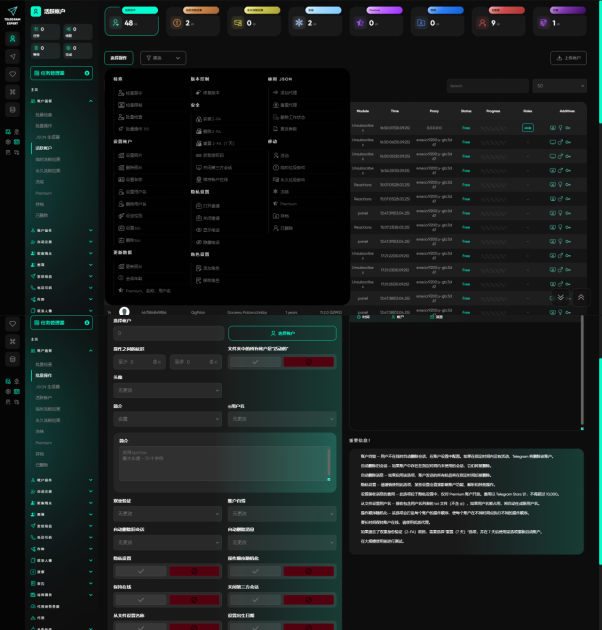Click the Telegram Expert logo
The height and width of the screenshot is (630, 602).
pyautogui.click(x=12, y=14)
